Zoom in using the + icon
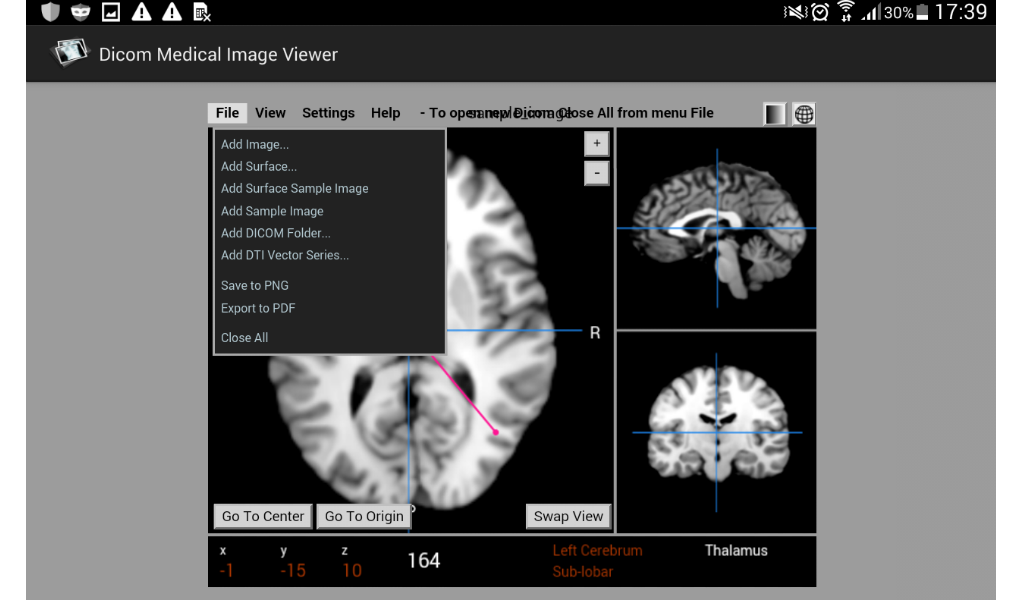This screenshot has height=600, width=1024. click(595, 143)
